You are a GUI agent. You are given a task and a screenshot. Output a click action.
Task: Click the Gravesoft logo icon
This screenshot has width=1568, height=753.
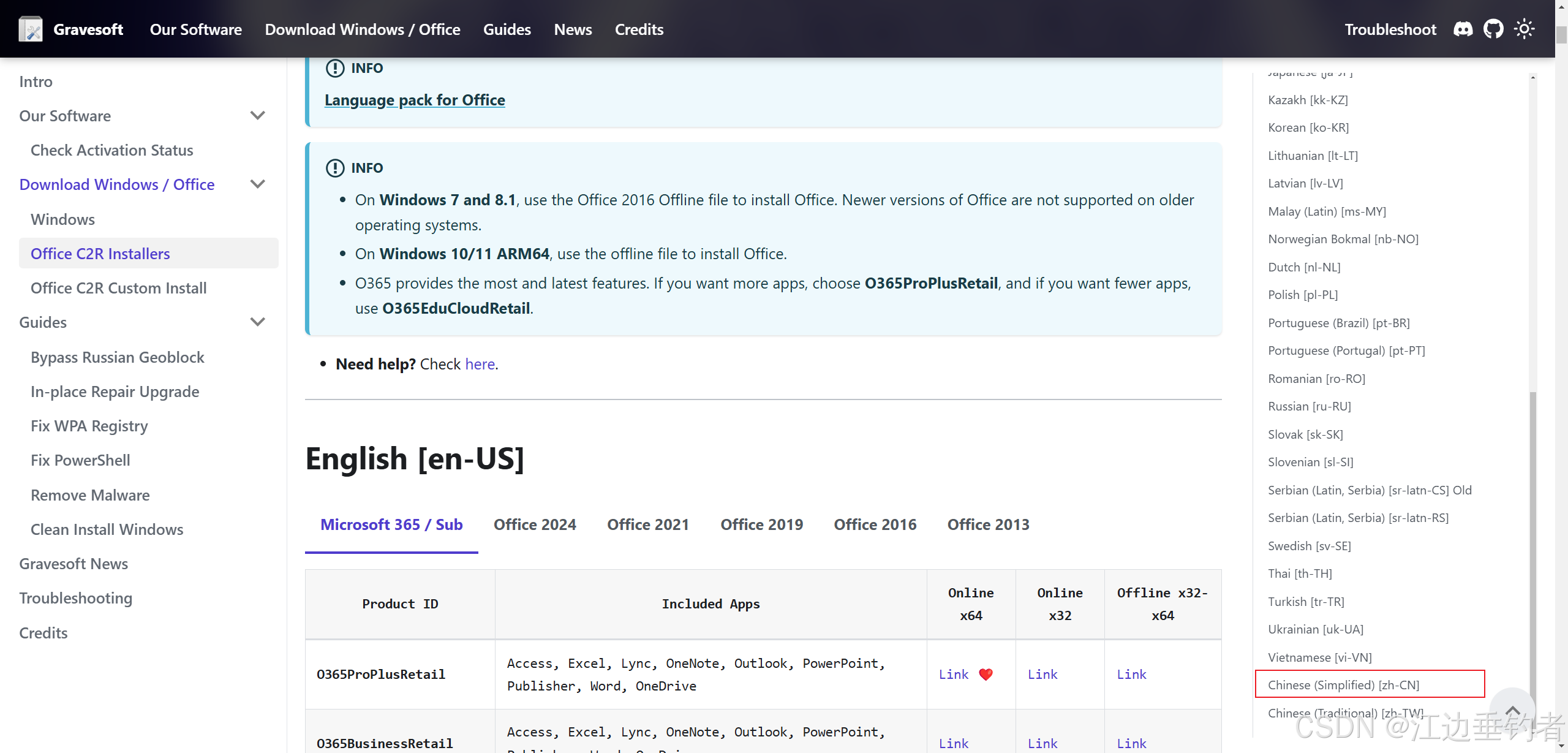pos(31,29)
